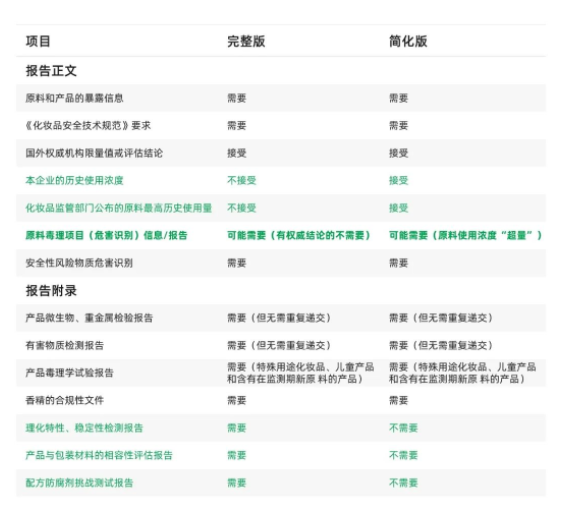Select the 报告附录 section heading
This screenshot has height=510, width=576.
click(51, 291)
